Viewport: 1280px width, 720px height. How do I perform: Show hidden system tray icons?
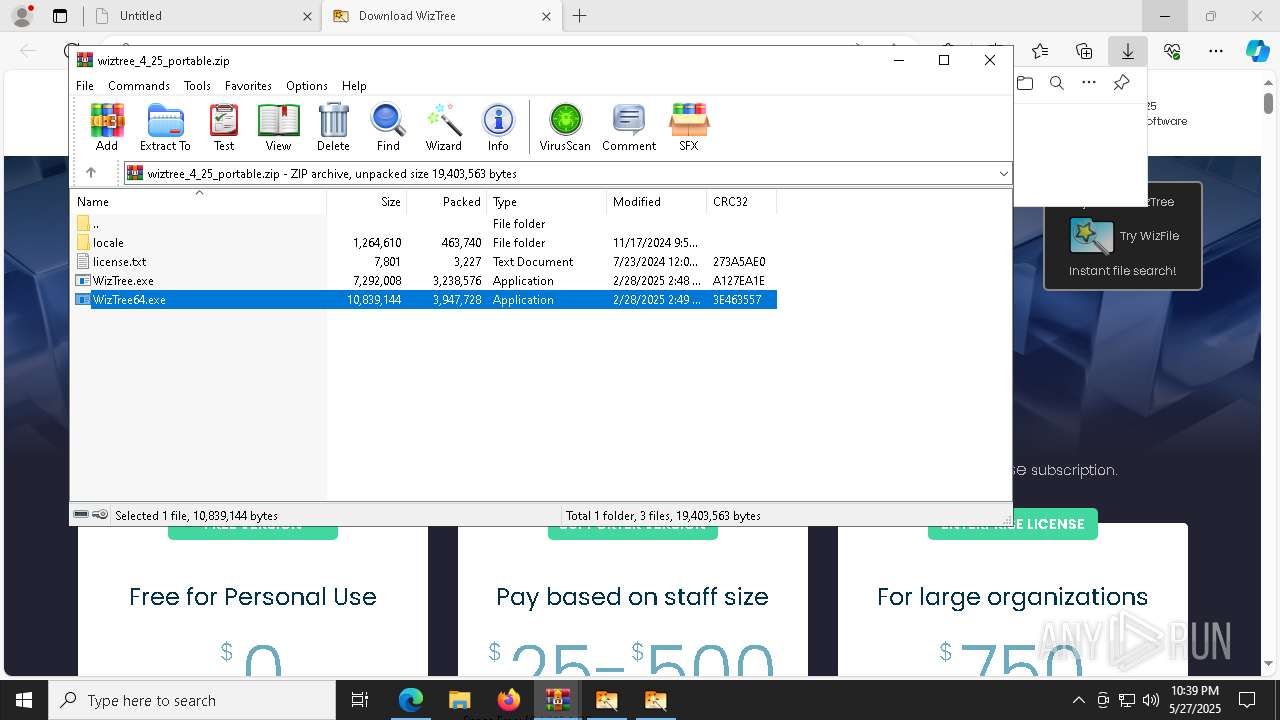click(x=1078, y=700)
